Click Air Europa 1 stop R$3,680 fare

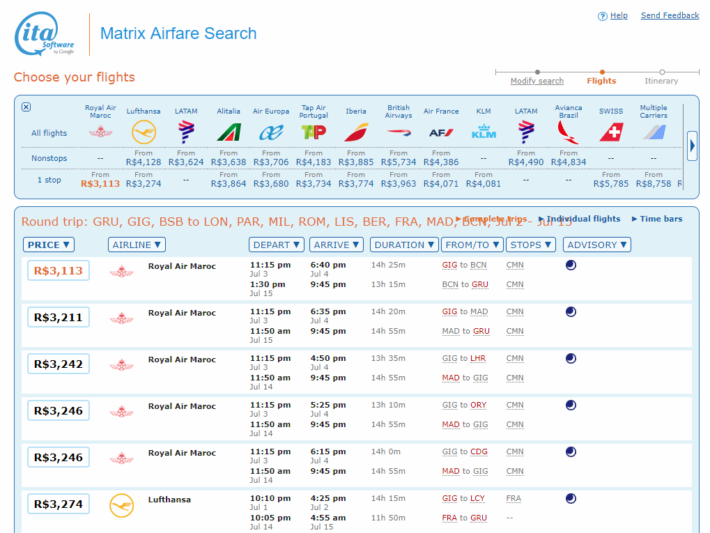tap(271, 183)
